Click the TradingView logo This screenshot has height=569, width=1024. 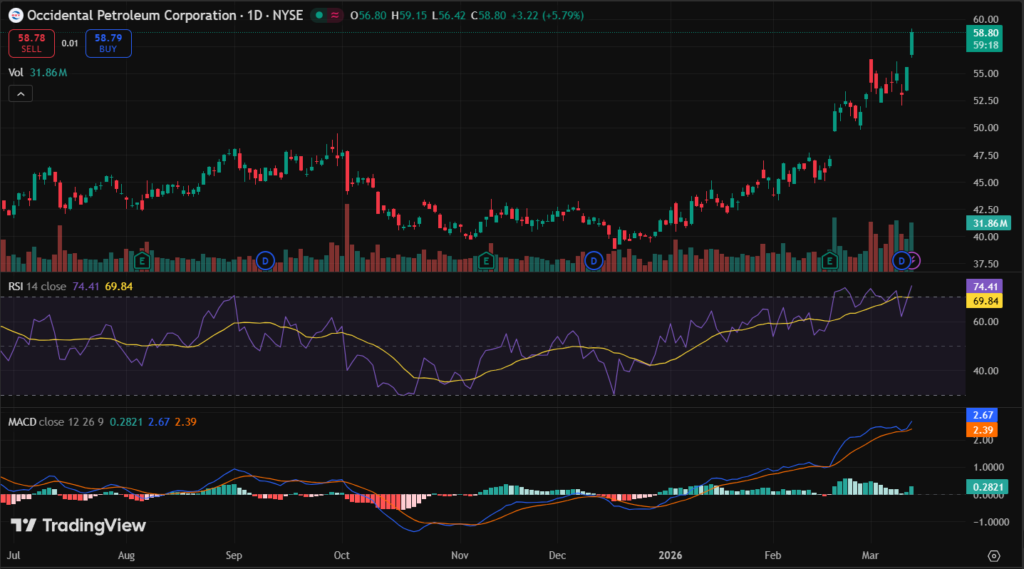coord(78,525)
